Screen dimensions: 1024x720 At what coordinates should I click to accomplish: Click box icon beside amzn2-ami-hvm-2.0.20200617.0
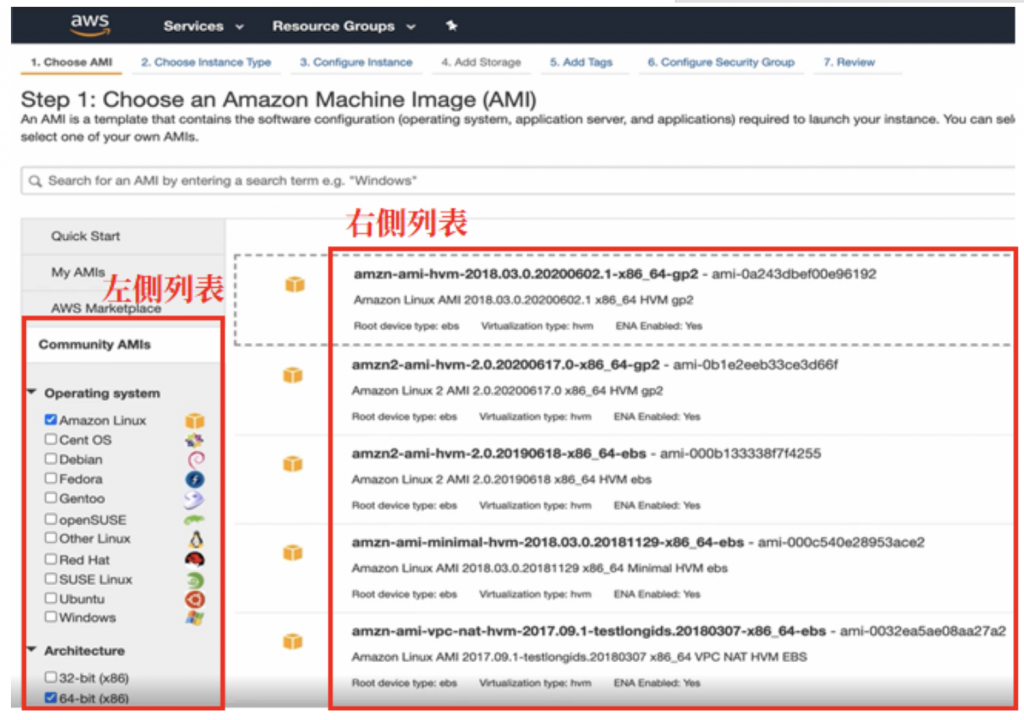[x=293, y=374]
